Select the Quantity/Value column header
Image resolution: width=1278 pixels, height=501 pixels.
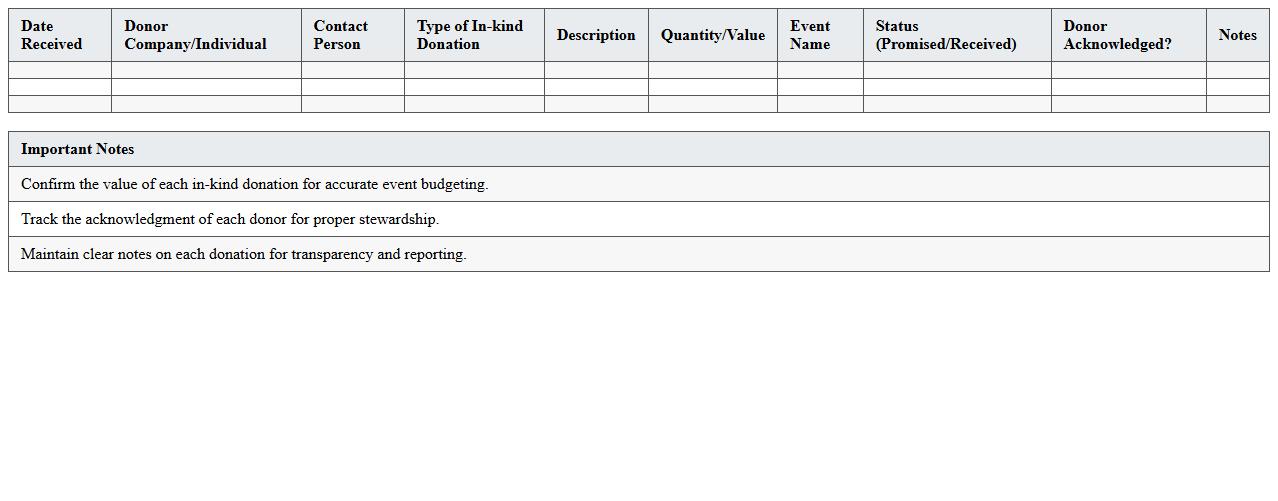[713, 35]
